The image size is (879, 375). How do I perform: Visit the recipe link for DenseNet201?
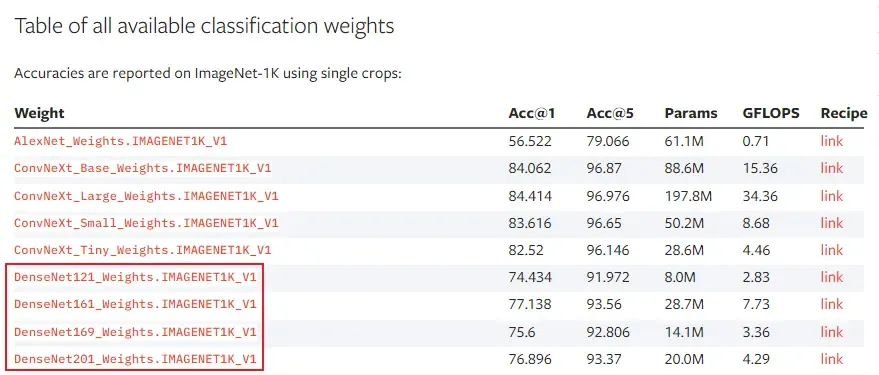click(831, 359)
